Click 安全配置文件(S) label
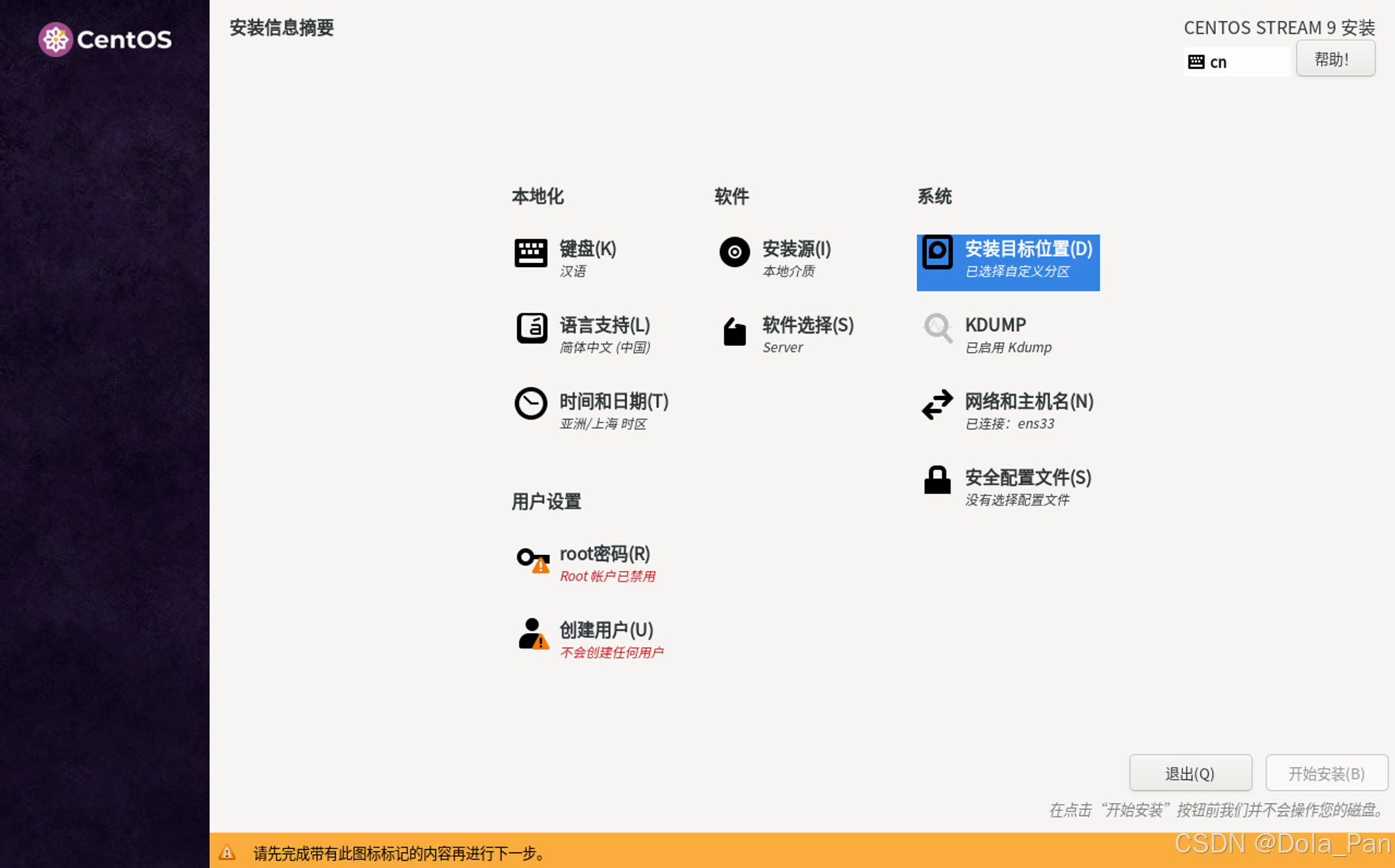1395x868 pixels. tap(1028, 478)
